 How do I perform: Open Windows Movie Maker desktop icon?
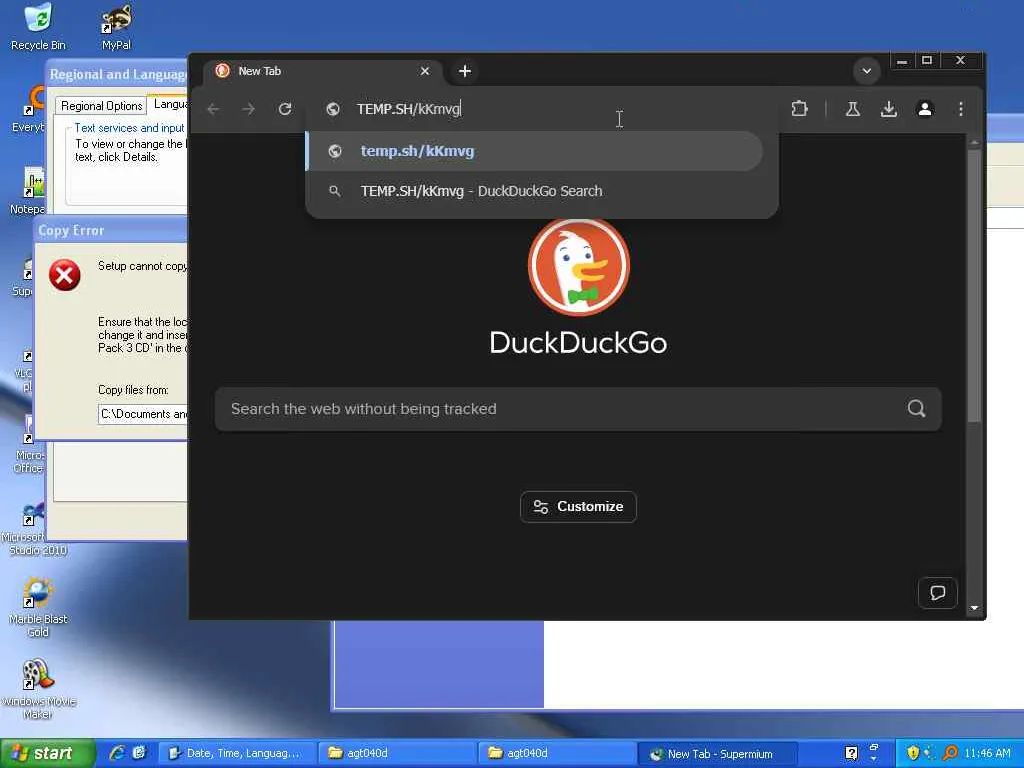[37, 690]
